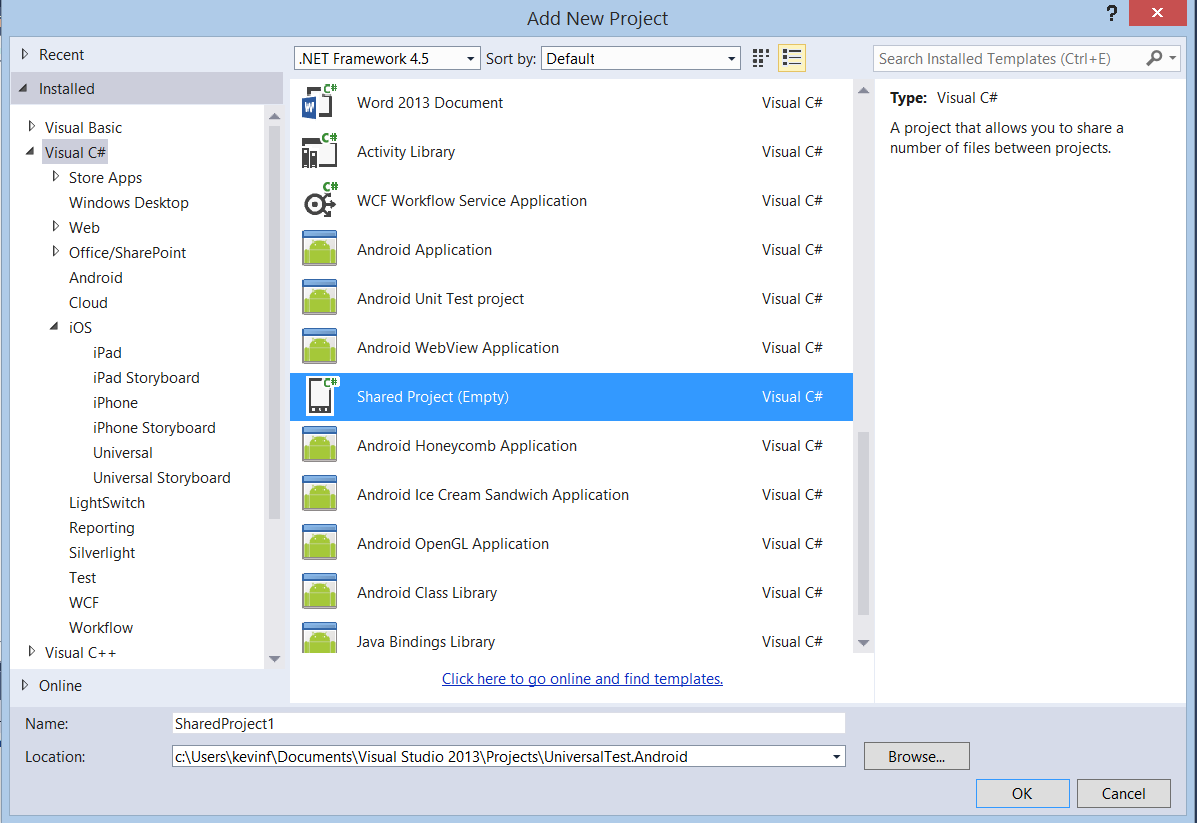The height and width of the screenshot is (823, 1197).
Task: Click the Android WebView Application icon
Action: (x=320, y=347)
